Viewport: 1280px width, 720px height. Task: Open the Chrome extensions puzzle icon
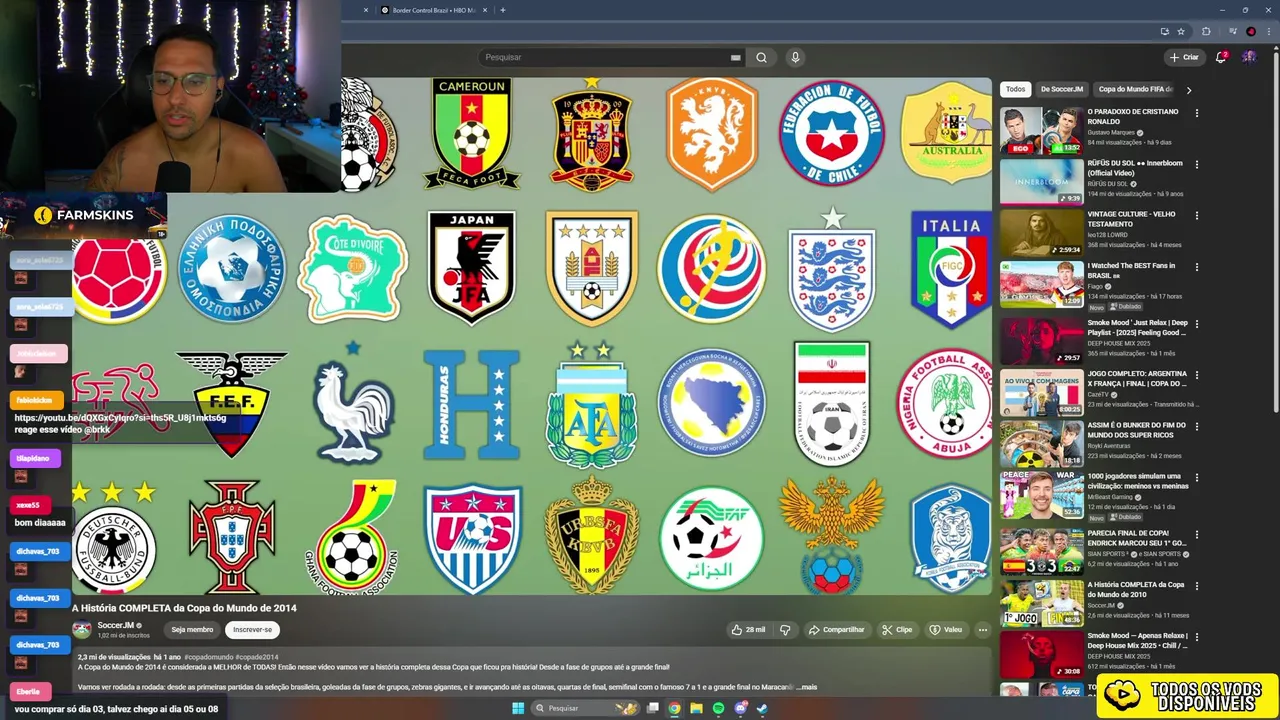1206,31
